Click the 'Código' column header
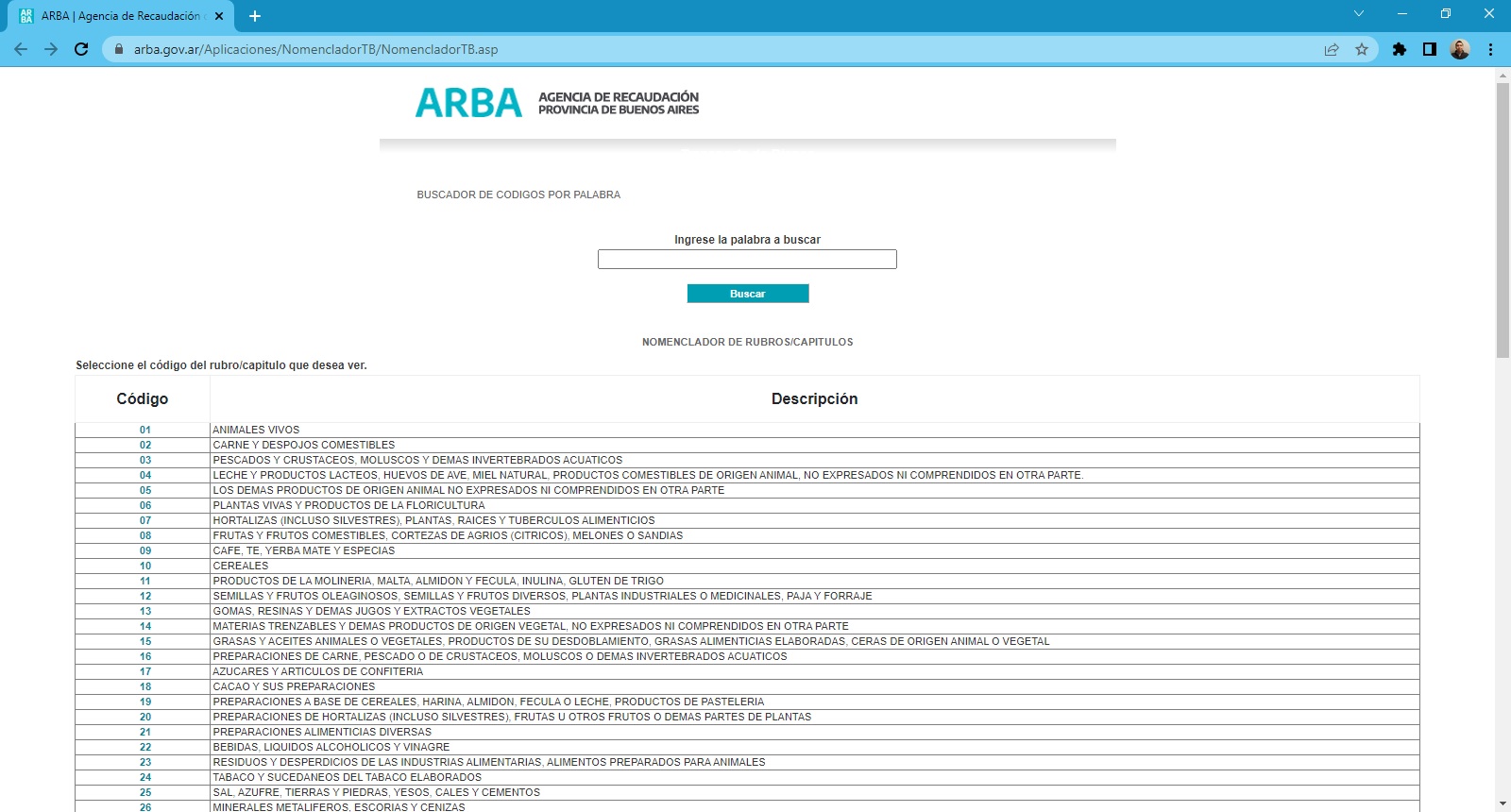The height and width of the screenshot is (812, 1511). pyautogui.click(x=143, y=398)
